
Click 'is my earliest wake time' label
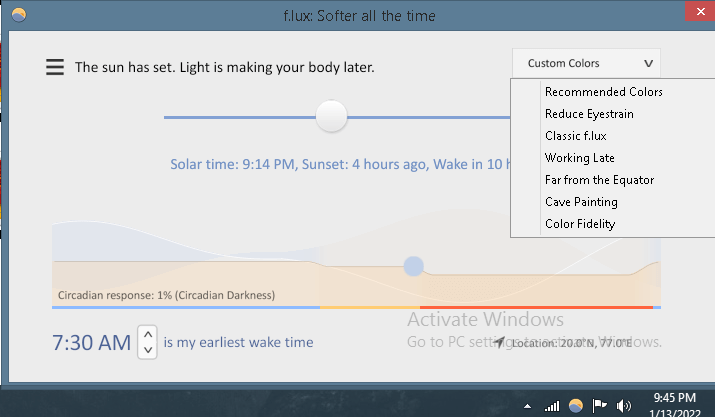(238, 342)
